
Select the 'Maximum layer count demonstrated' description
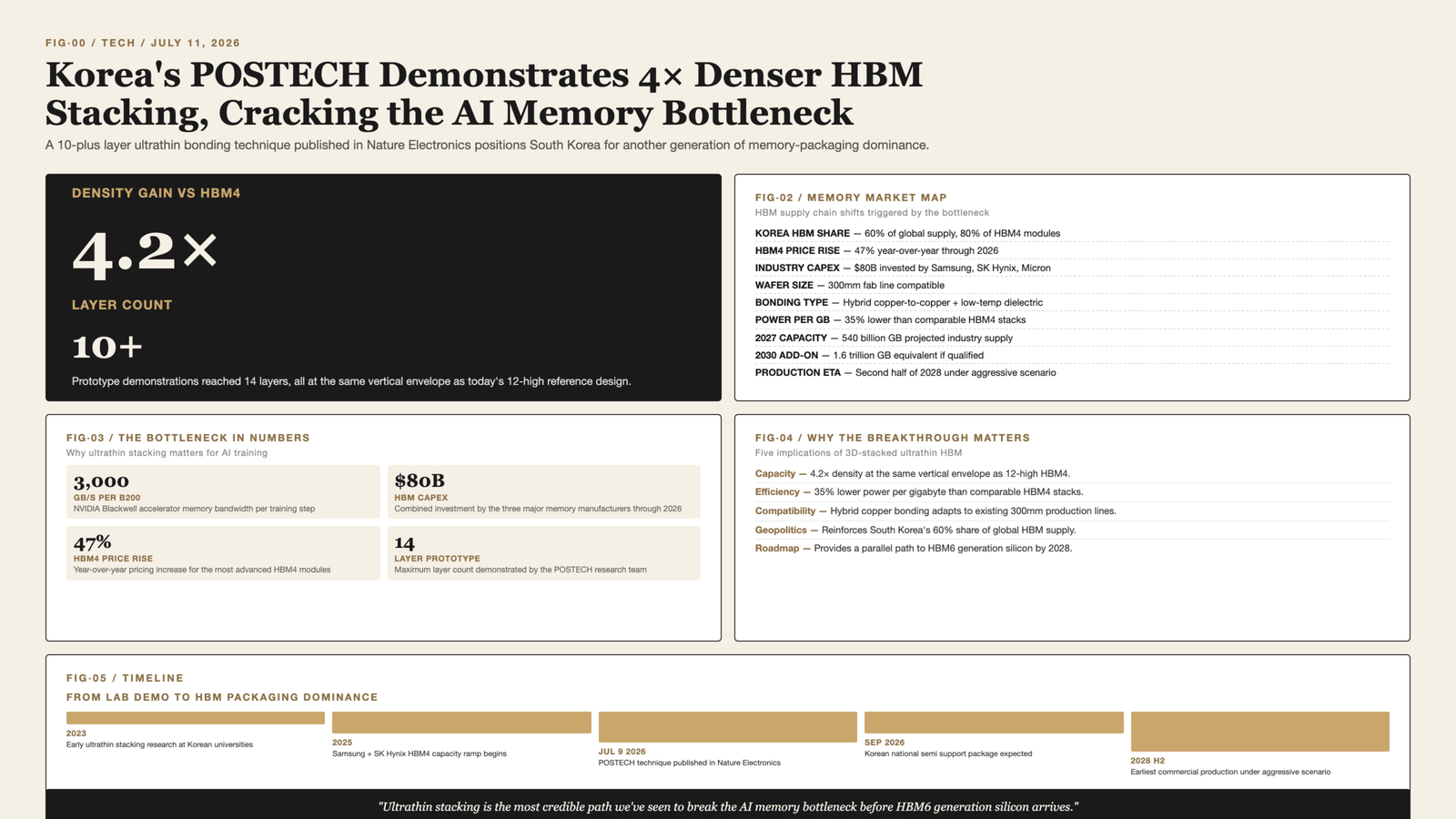point(521,570)
